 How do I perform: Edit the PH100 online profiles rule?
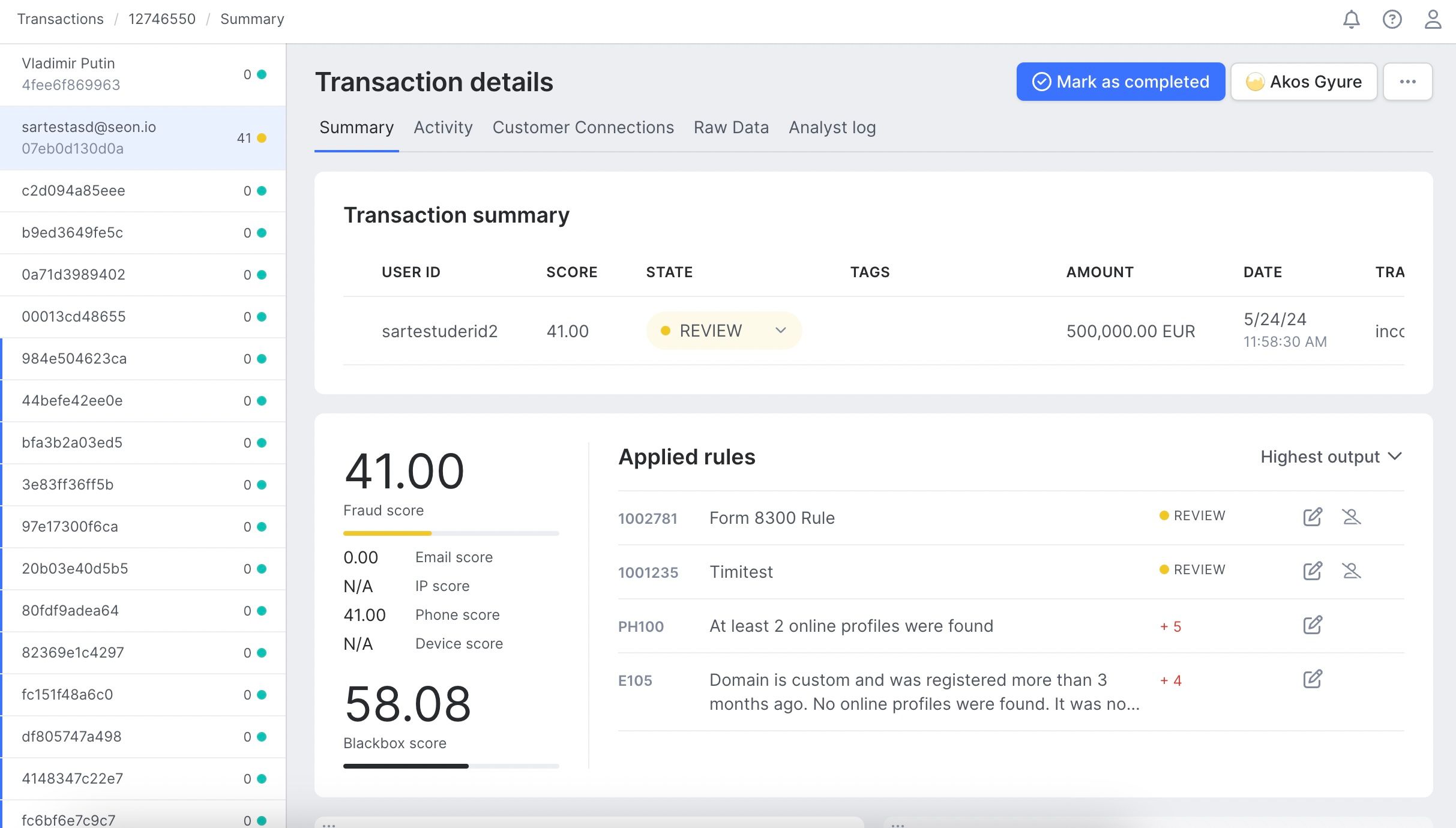(1313, 625)
